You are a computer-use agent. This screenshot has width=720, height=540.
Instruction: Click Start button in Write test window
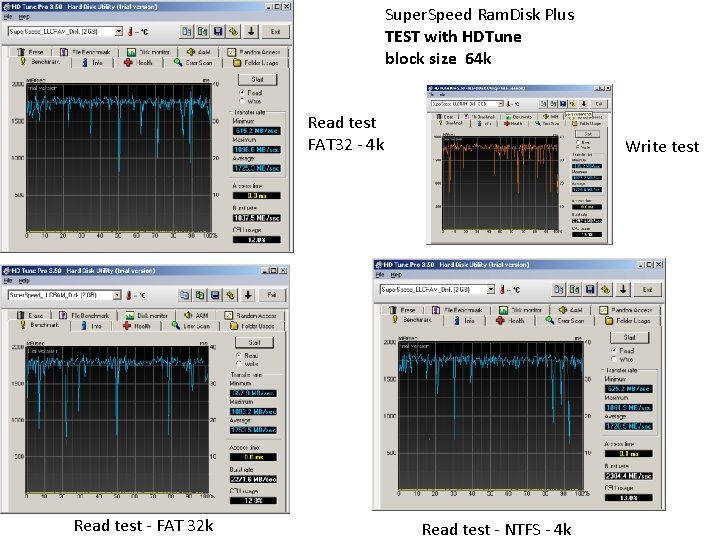click(588, 134)
